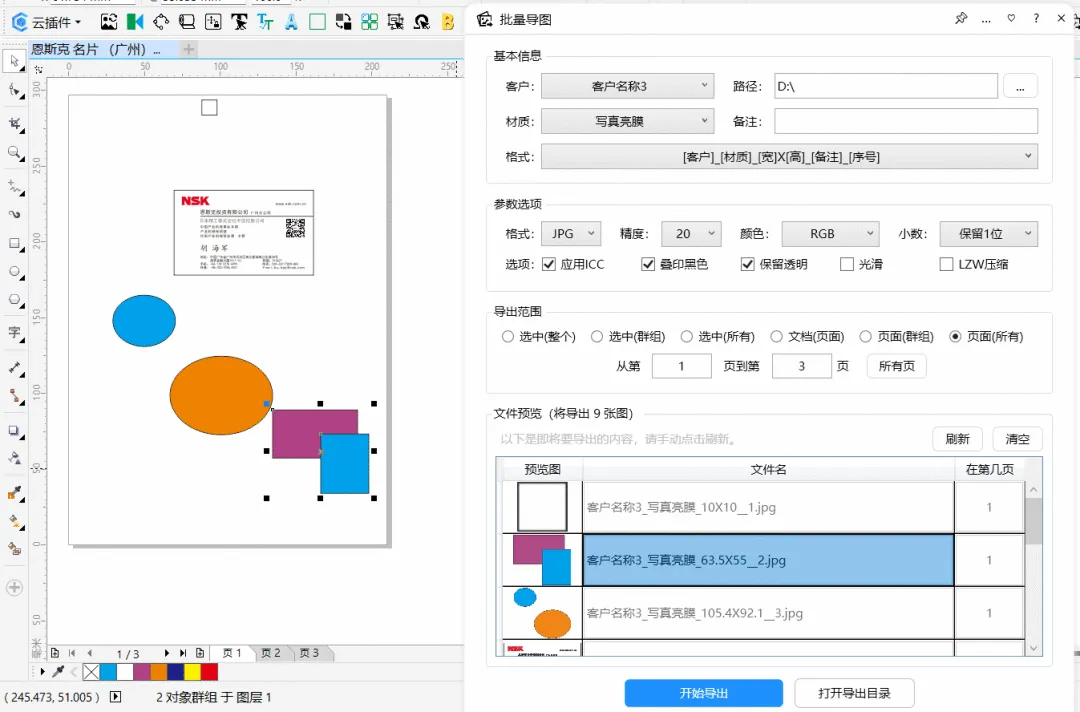Select the 选中(整个) export range
Screen dimensions: 1080x712
pyautogui.click(x=508, y=337)
